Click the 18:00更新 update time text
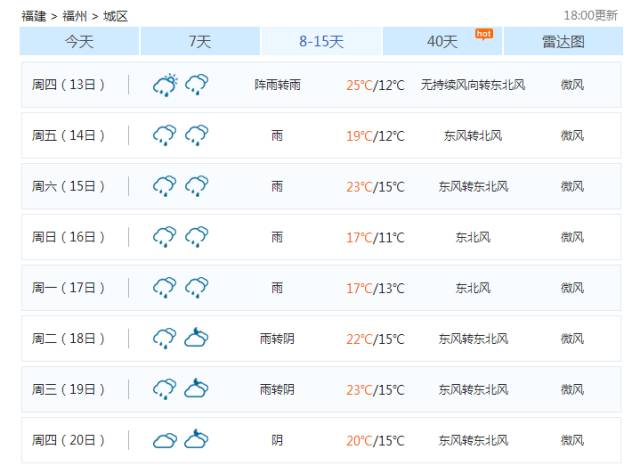The image size is (640, 474). tap(590, 16)
